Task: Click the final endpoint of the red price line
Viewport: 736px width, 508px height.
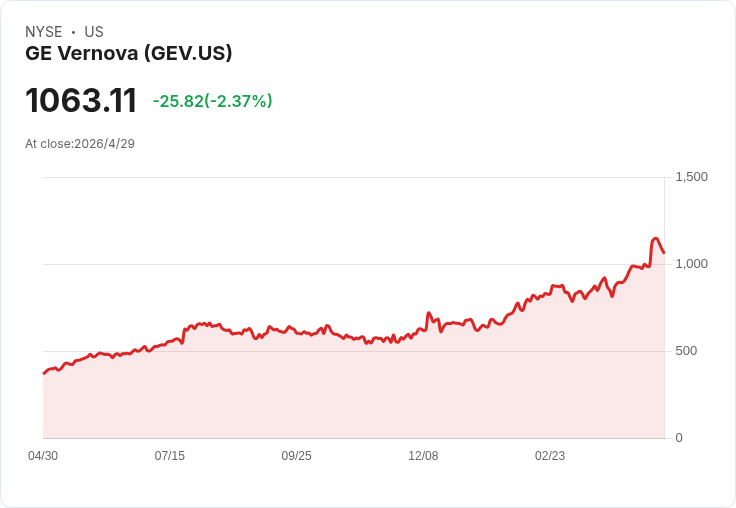Action: pos(664,253)
